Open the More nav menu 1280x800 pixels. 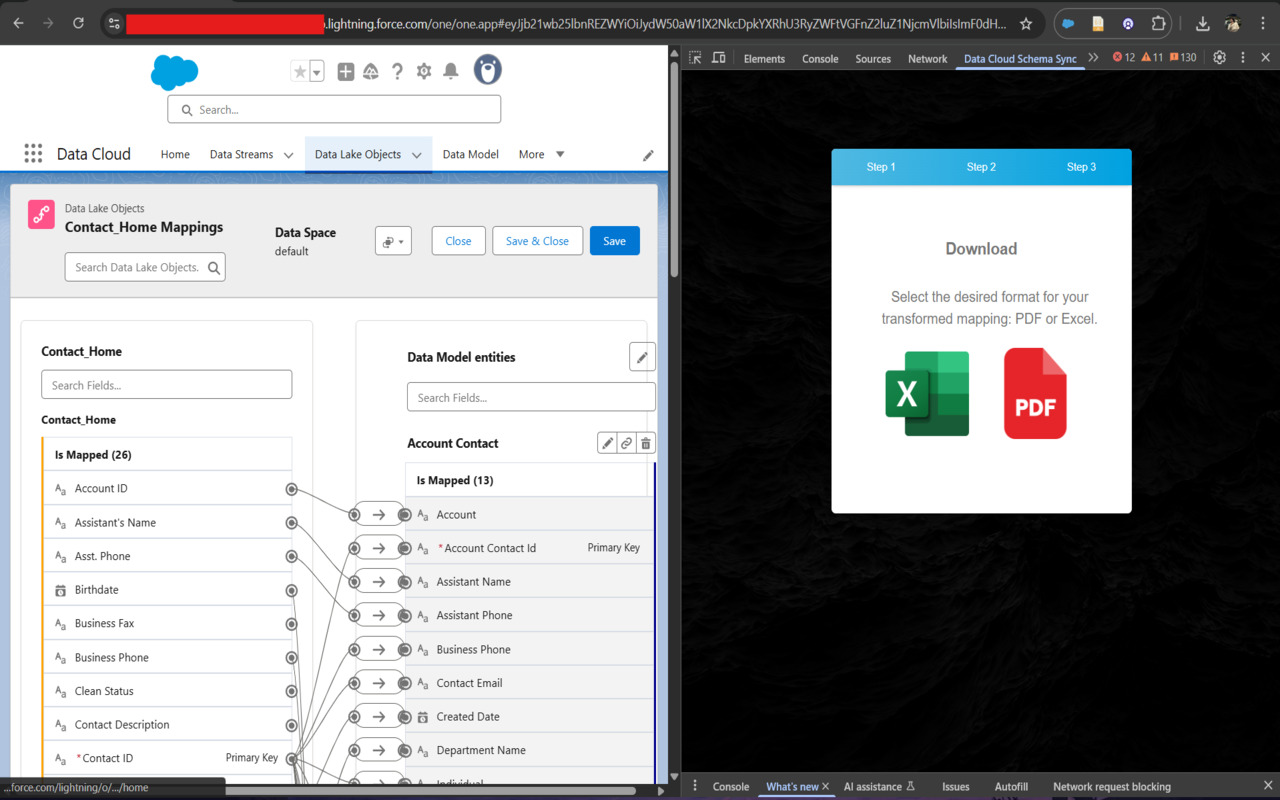tap(541, 154)
